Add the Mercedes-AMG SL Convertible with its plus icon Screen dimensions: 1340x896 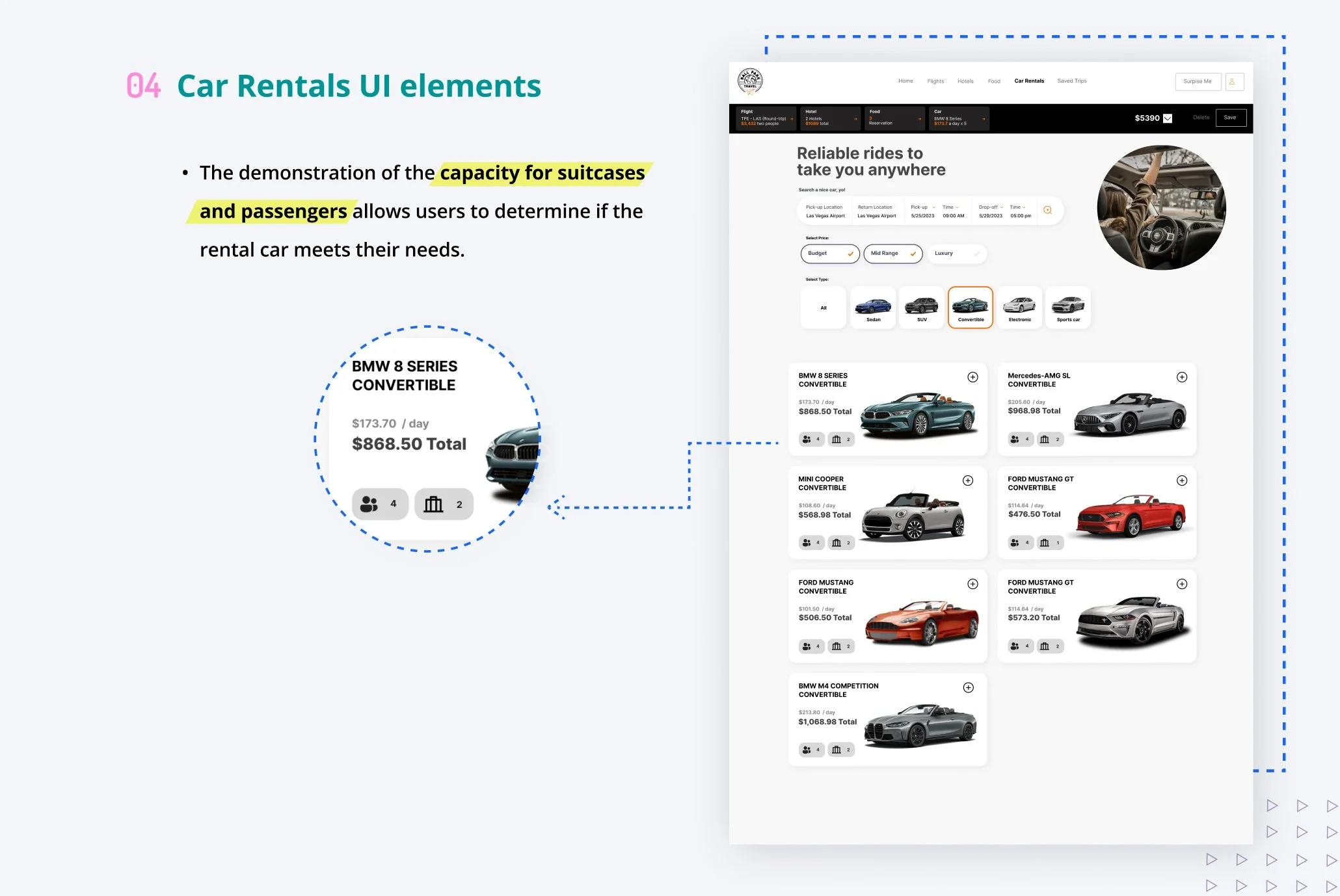(x=1182, y=377)
